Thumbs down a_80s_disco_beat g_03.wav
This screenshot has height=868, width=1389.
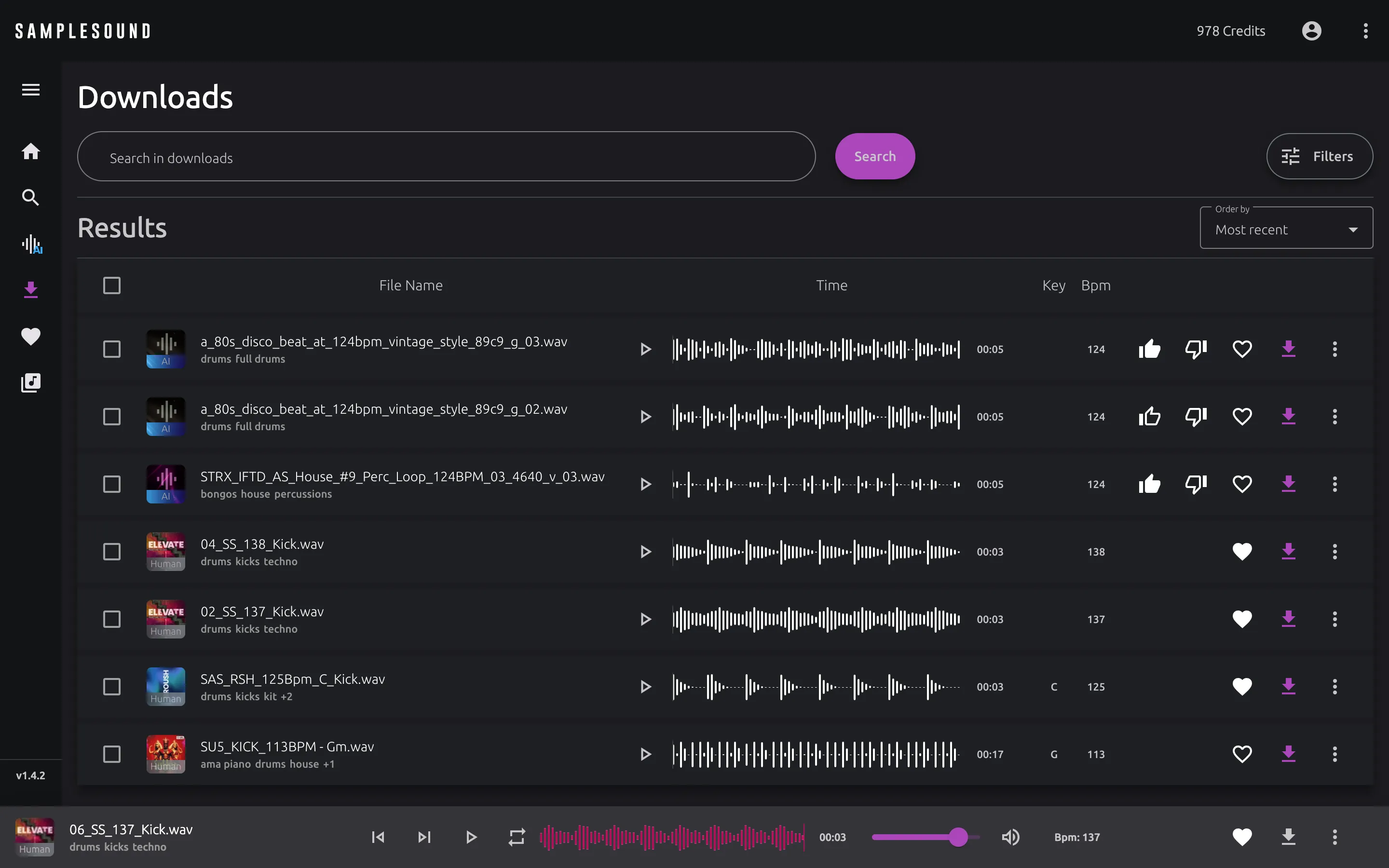click(1196, 349)
